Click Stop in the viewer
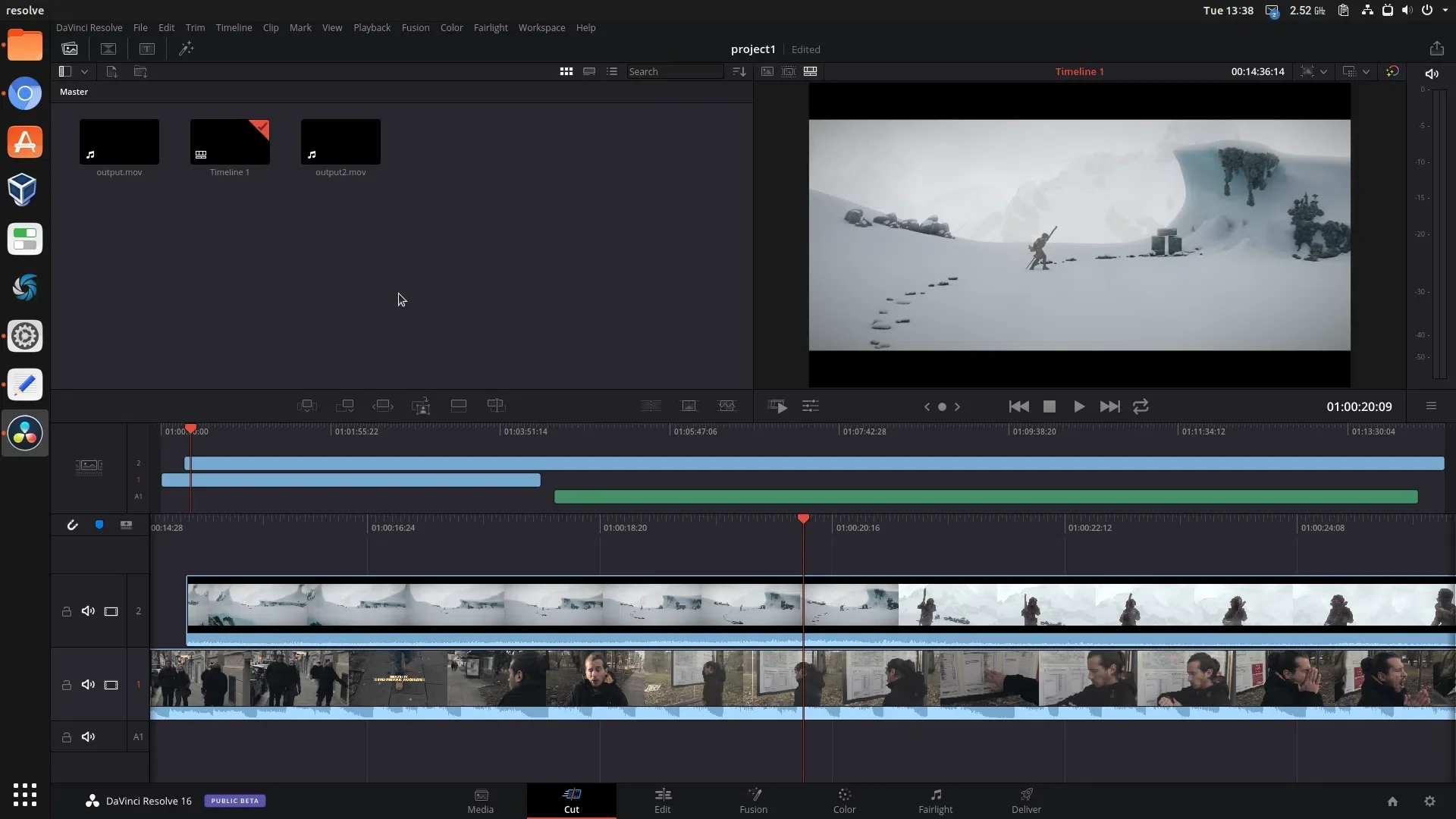The image size is (1456, 819). [x=1050, y=406]
